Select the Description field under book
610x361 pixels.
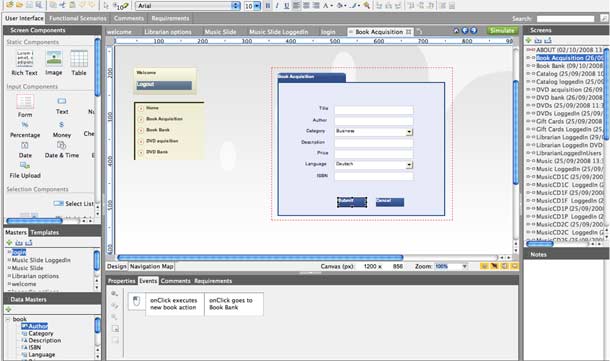[44, 340]
